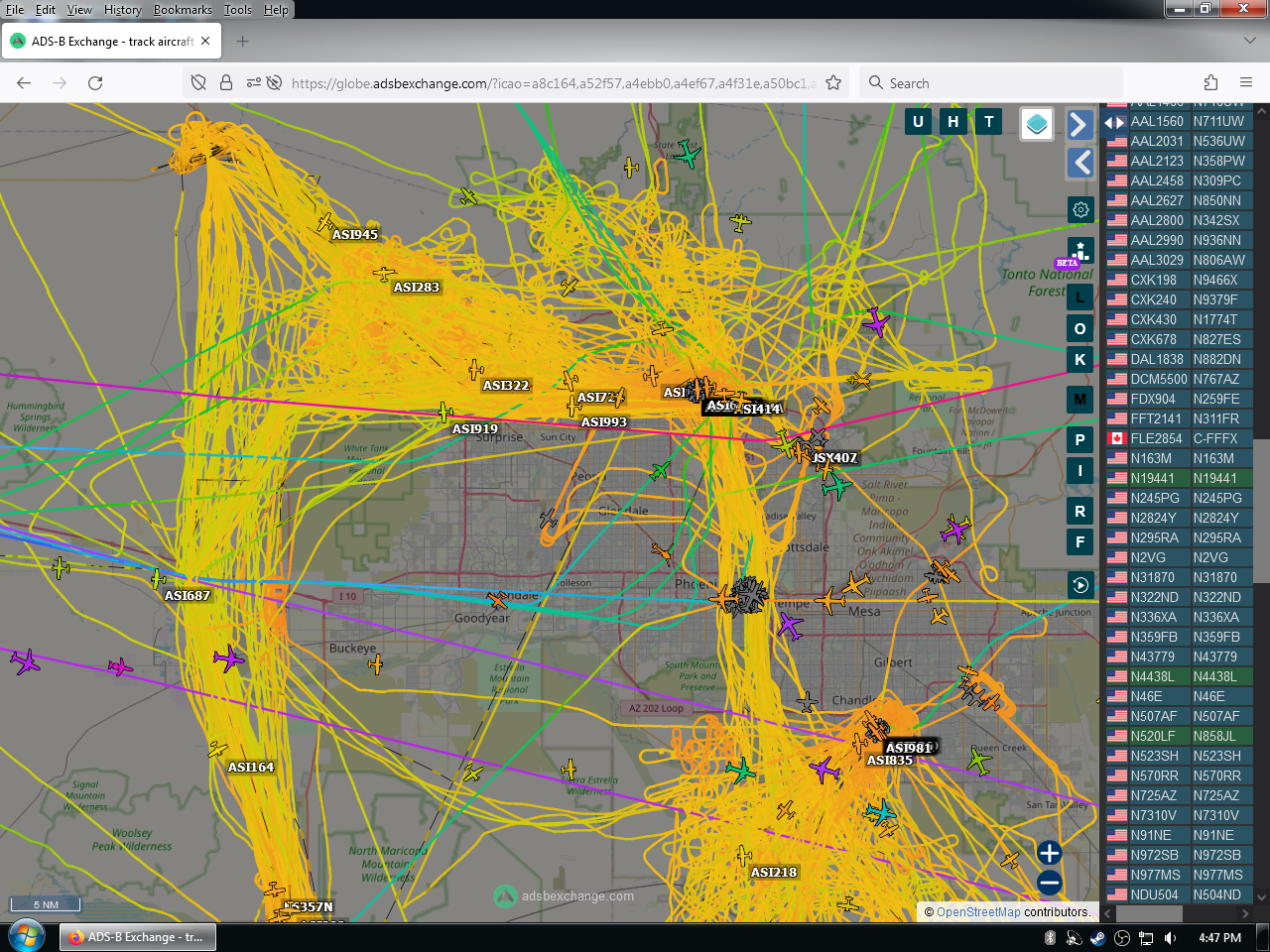Collapse sidebar with left chevron button
This screenshot has width=1270, height=952.
coord(1079,163)
